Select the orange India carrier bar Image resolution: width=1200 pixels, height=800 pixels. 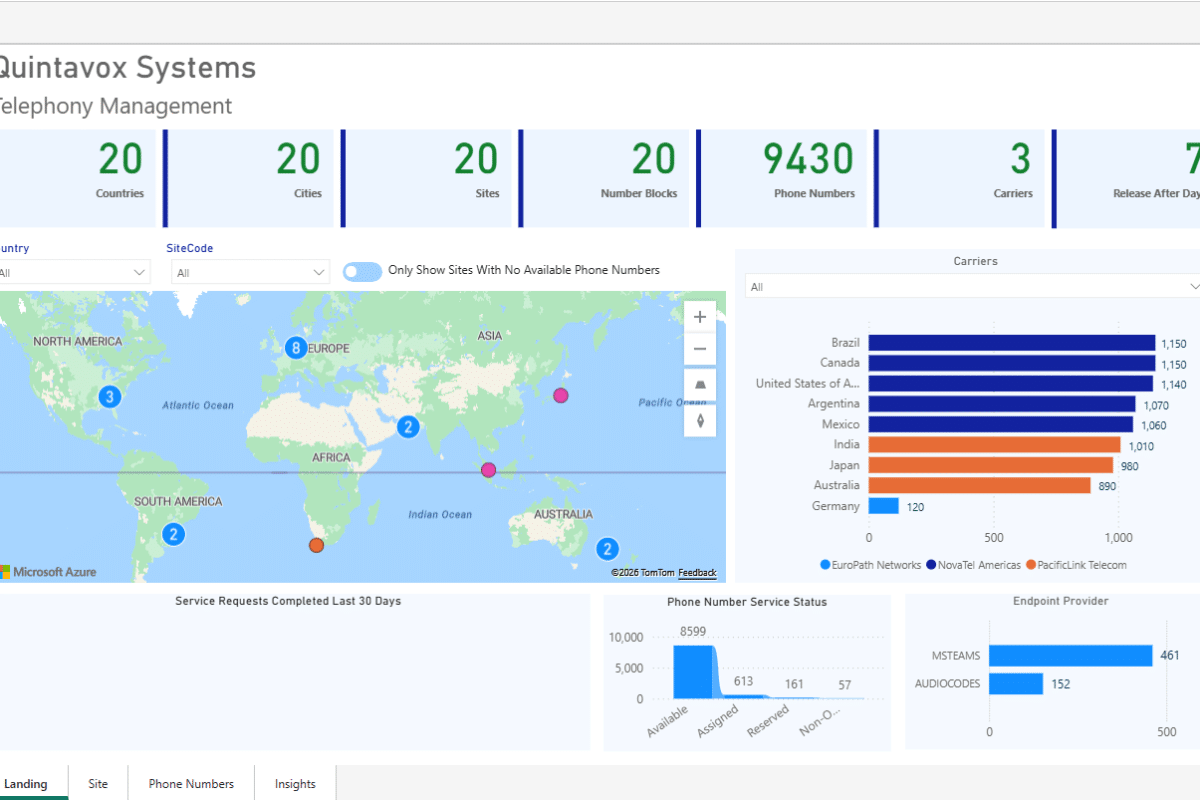pyautogui.click(x=994, y=445)
